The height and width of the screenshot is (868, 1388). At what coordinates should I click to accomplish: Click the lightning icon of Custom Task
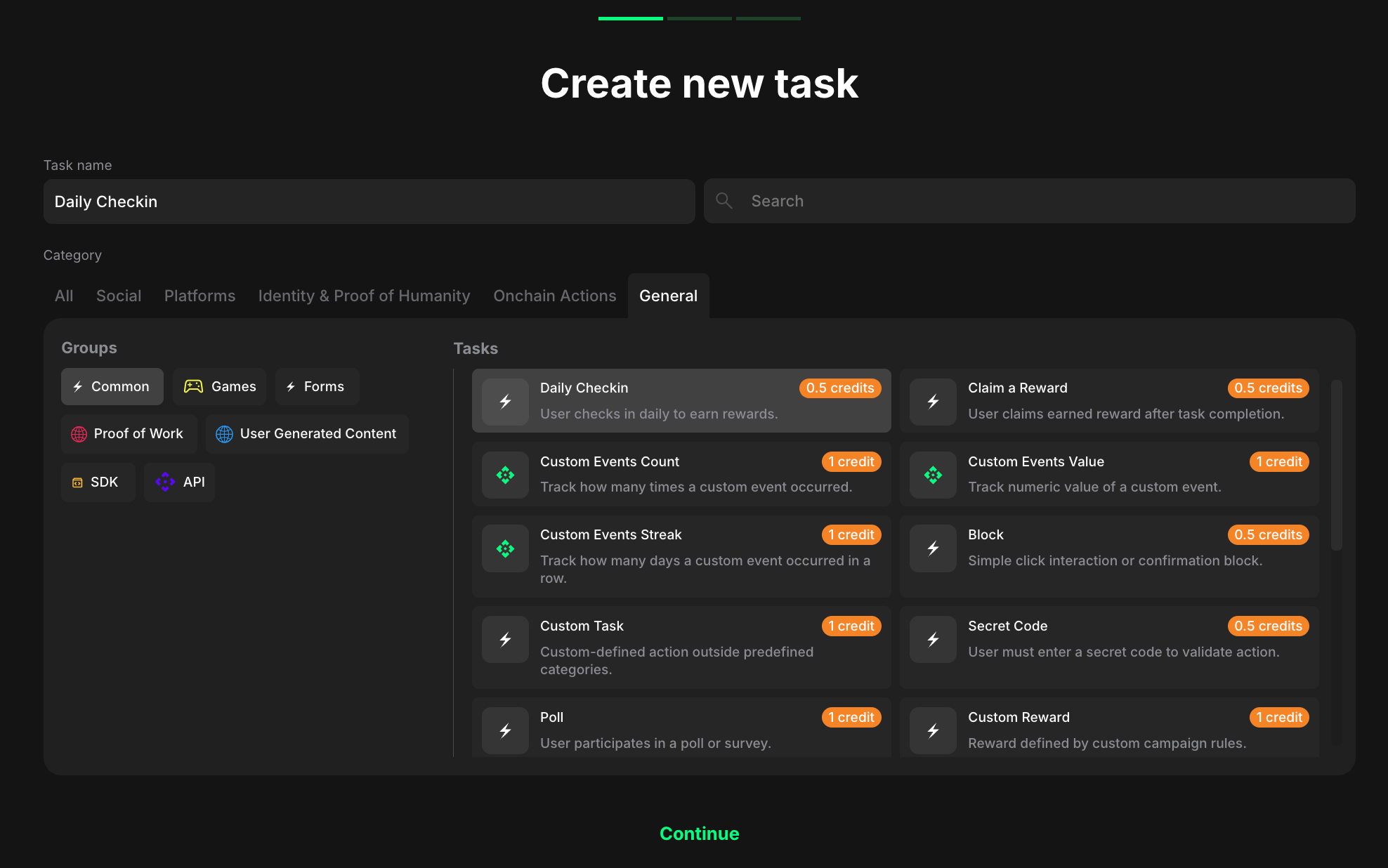(505, 640)
